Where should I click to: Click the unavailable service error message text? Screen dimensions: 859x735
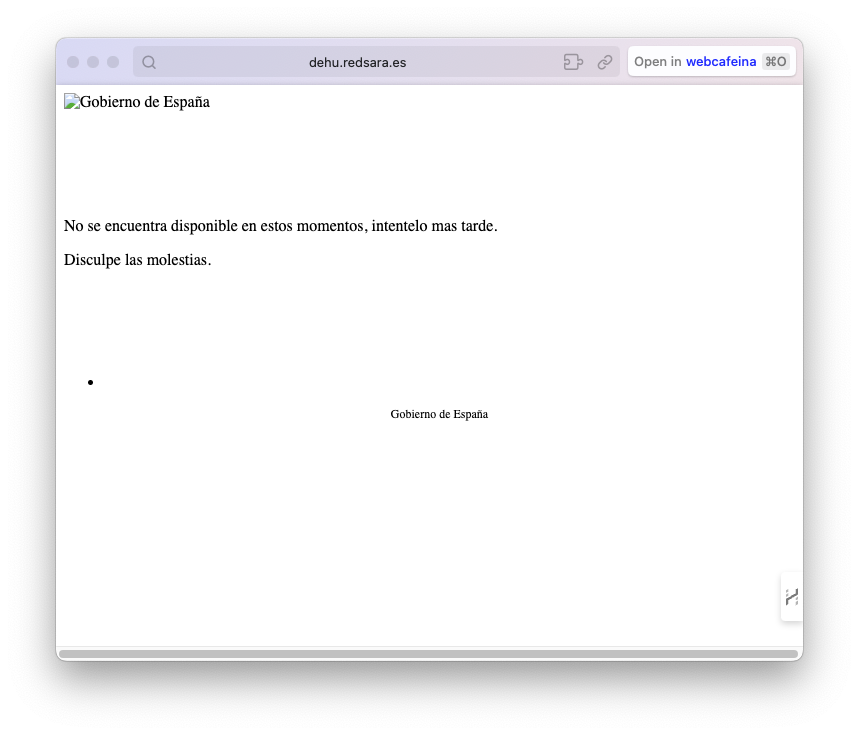(280, 225)
